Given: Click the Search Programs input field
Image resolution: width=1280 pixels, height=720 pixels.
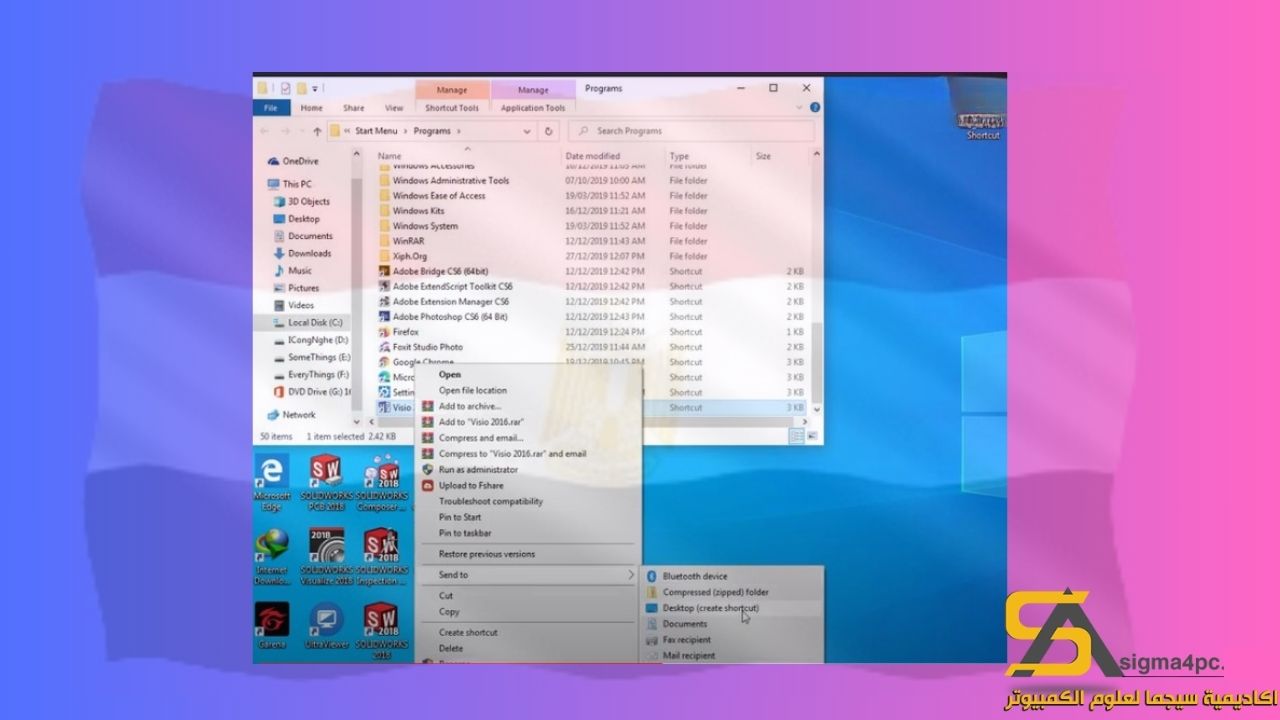Looking at the screenshot, I should click(x=691, y=131).
